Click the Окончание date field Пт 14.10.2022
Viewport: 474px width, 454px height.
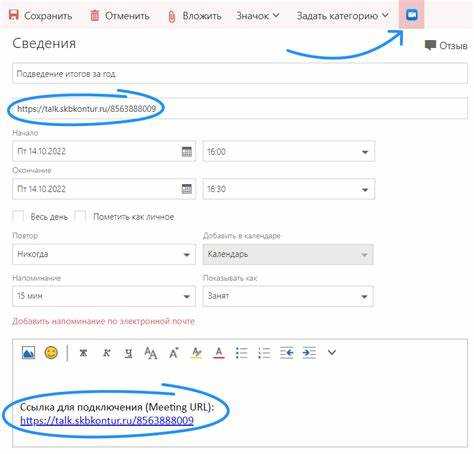104,189
